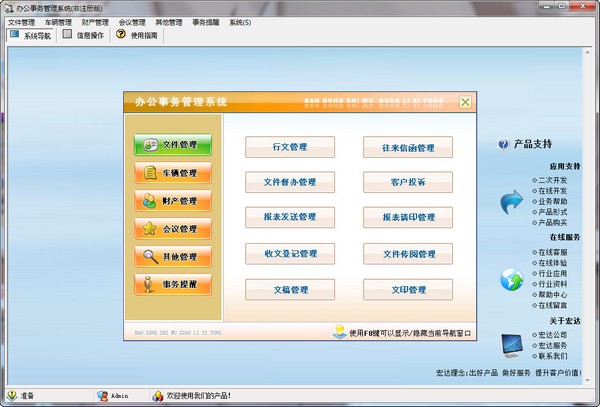Viewport: 600px width, 407px height.
Task: Click the 宏达理念 slogan text at bottom
Action: [x=509, y=373]
